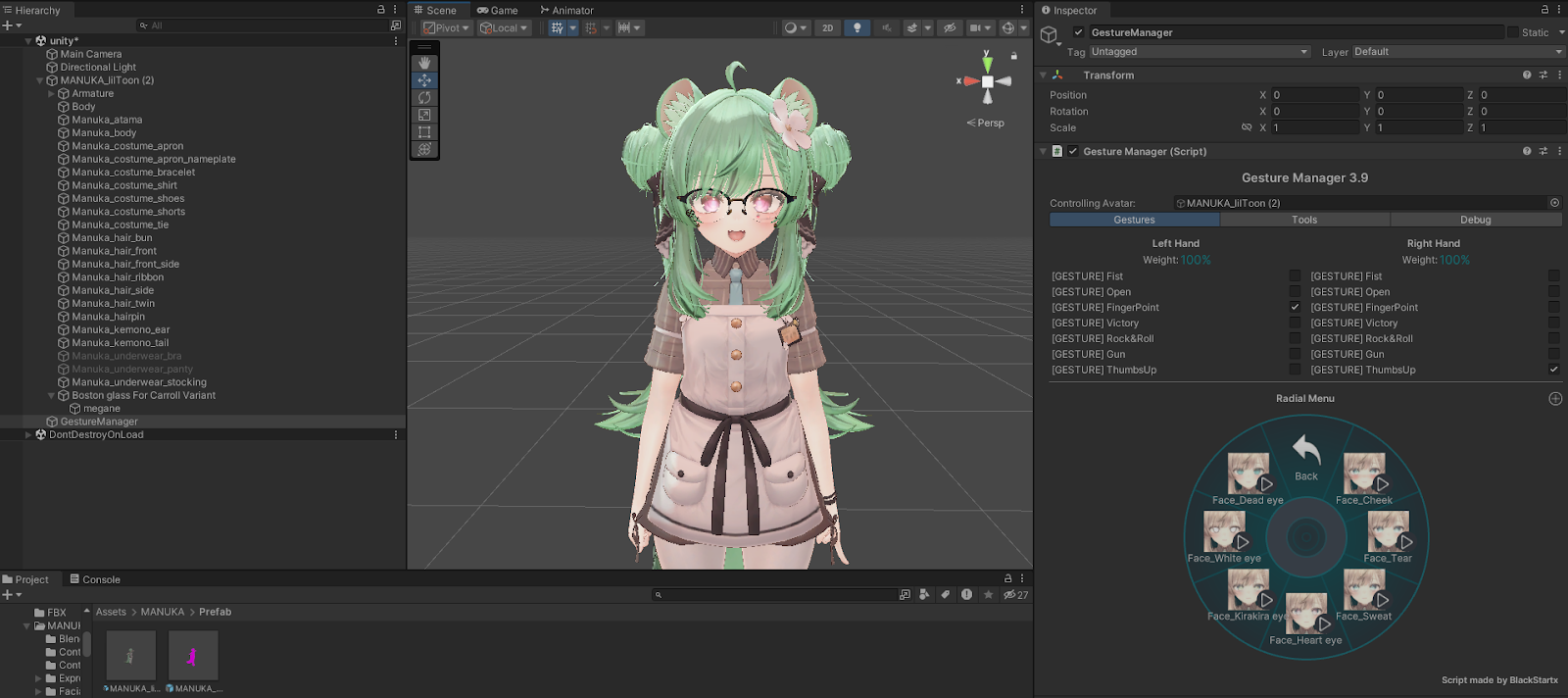The height and width of the screenshot is (698, 1568).
Task: Switch to the Game tab
Action: tap(498, 11)
